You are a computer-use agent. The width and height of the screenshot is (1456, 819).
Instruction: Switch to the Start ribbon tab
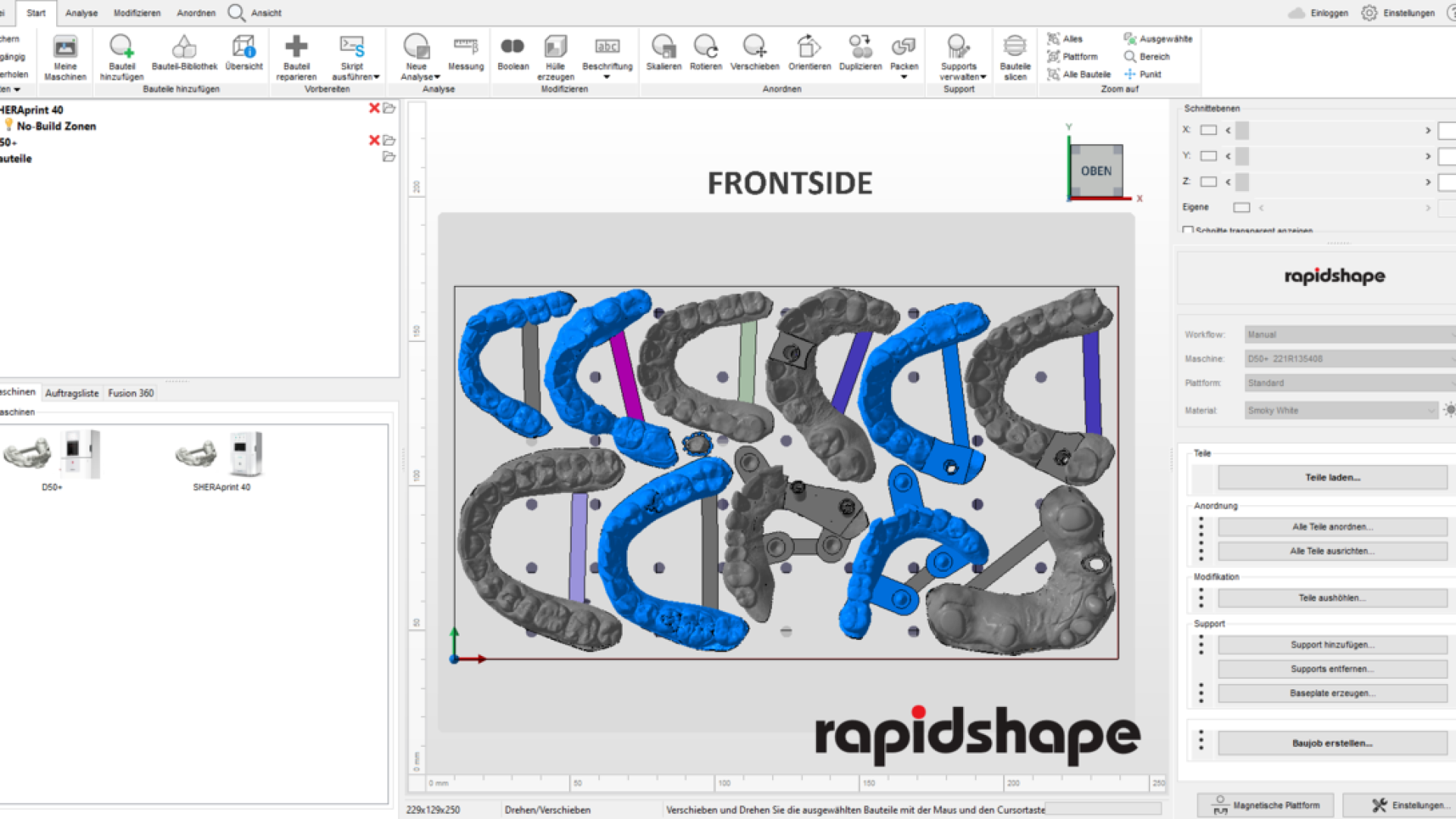coord(36,13)
